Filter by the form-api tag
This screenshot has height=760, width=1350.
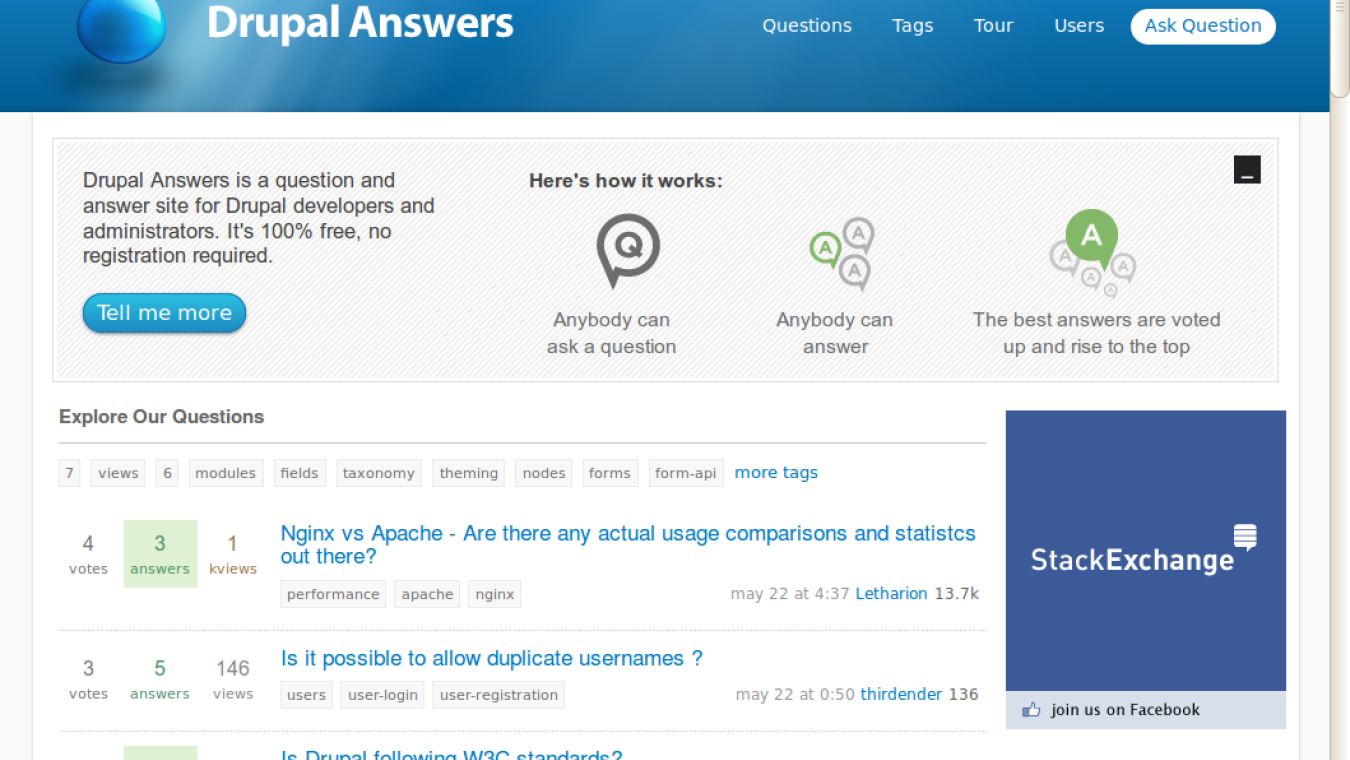pos(686,473)
